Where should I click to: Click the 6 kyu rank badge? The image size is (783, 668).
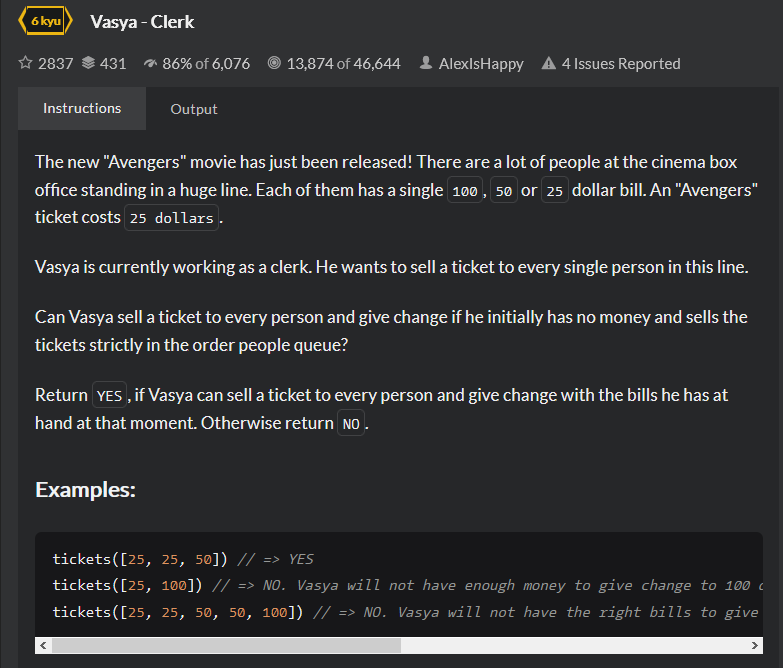pyautogui.click(x=45, y=21)
